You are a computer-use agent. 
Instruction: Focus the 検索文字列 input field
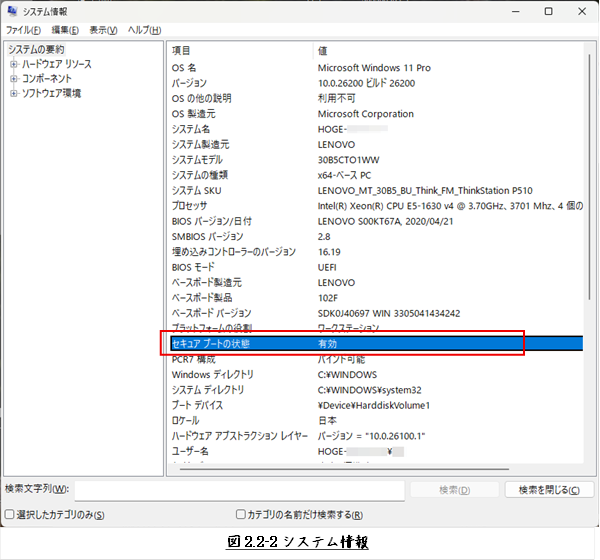point(238,489)
